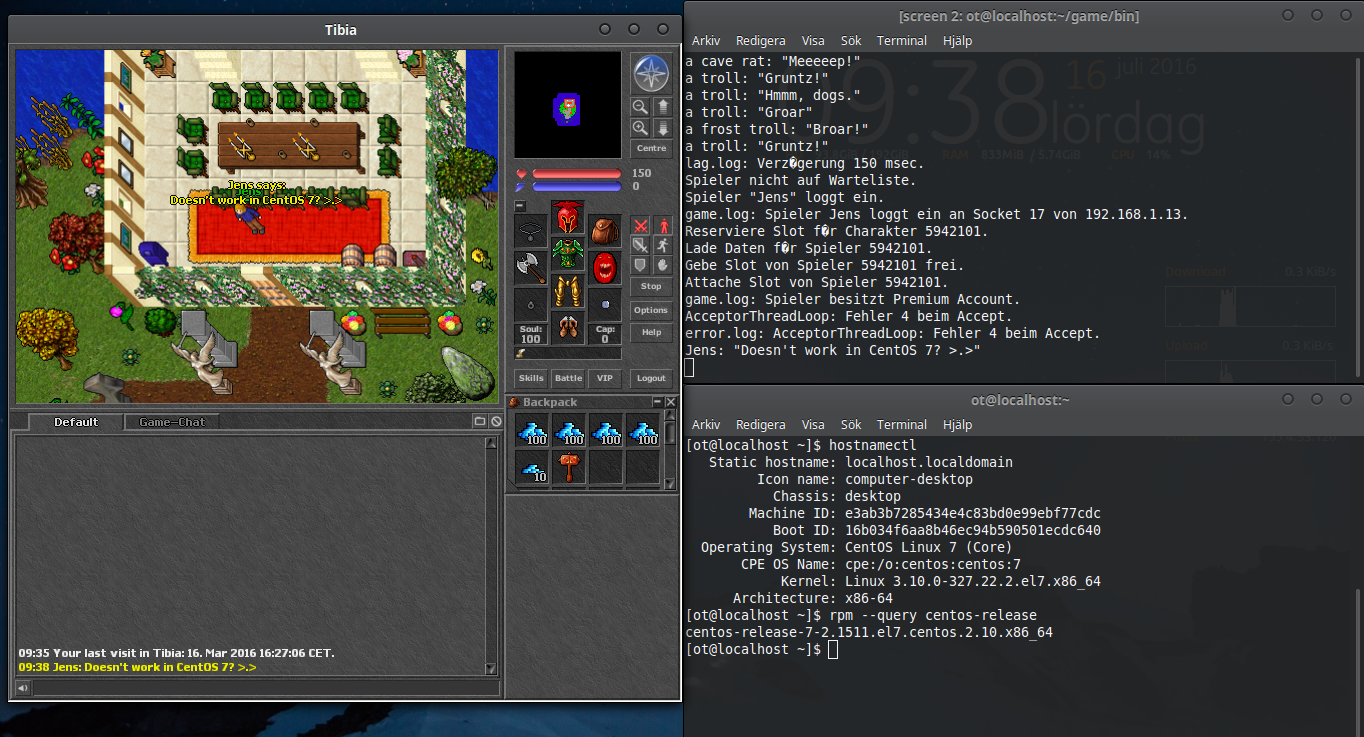Open the VIP list panel

click(604, 379)
